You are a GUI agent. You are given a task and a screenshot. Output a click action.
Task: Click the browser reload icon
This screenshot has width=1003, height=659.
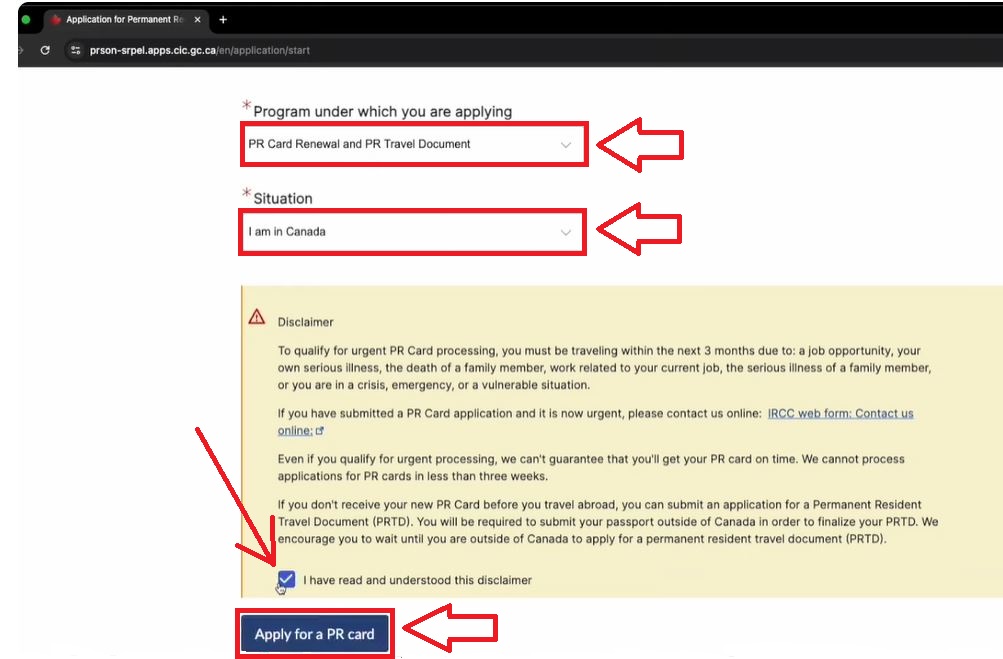coord(45,50)
